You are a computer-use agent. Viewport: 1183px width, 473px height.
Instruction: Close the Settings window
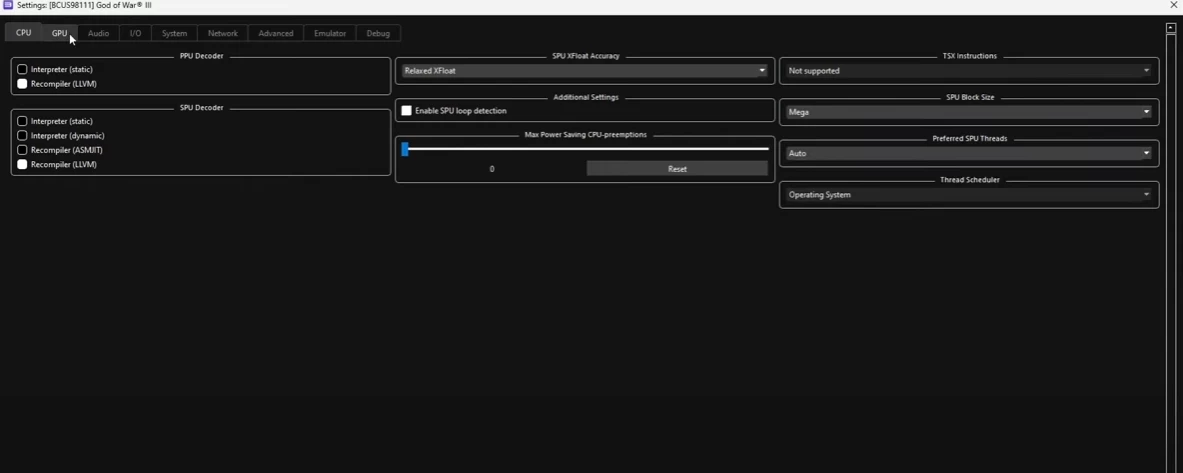click(x=1173, y=5)
